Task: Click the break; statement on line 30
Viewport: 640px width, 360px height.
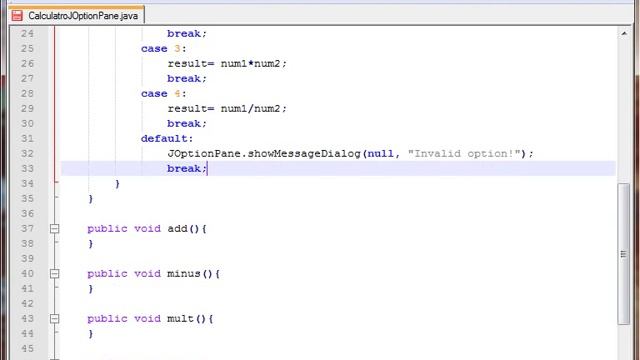Action: [x=187, y=124]
